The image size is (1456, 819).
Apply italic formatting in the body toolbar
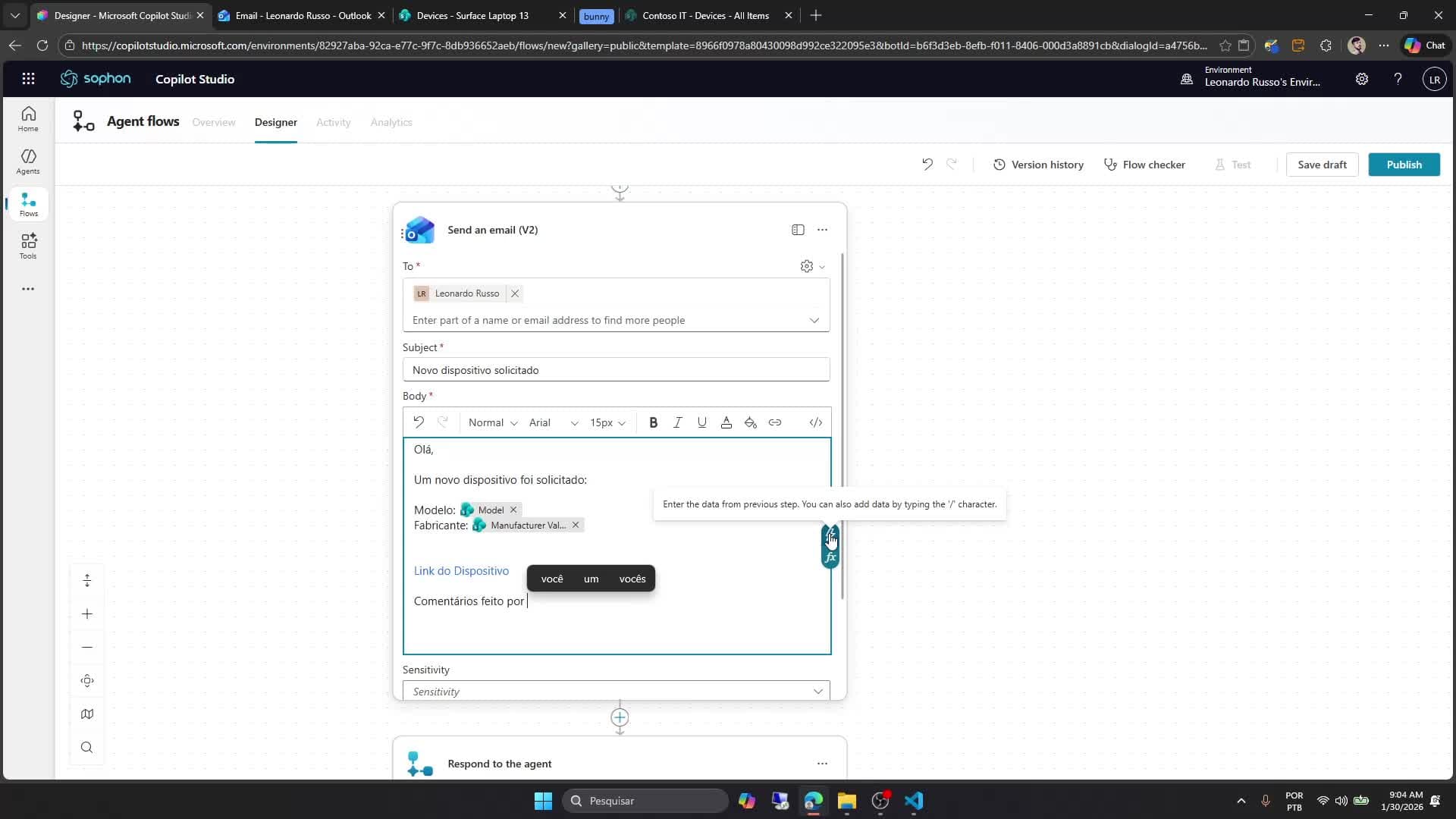[677, 422]
